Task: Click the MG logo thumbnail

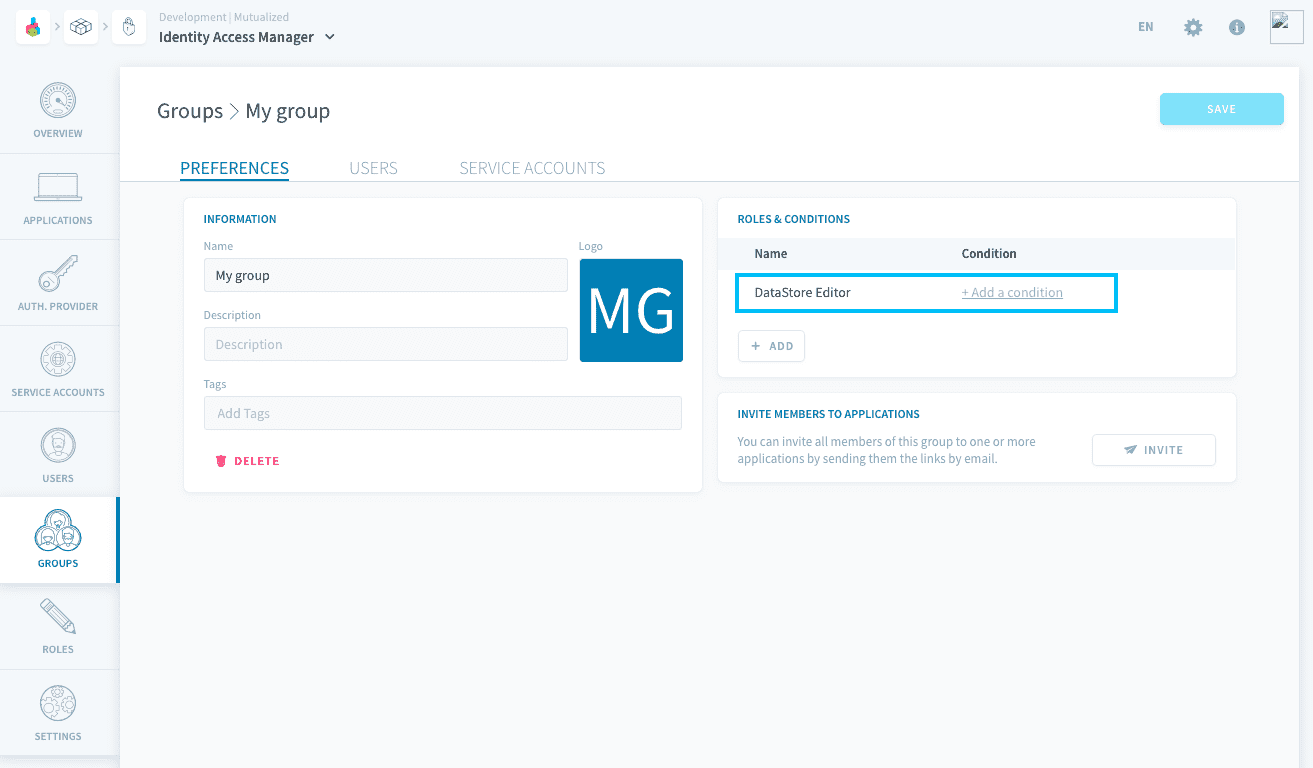Action: [x=631, y=310]
